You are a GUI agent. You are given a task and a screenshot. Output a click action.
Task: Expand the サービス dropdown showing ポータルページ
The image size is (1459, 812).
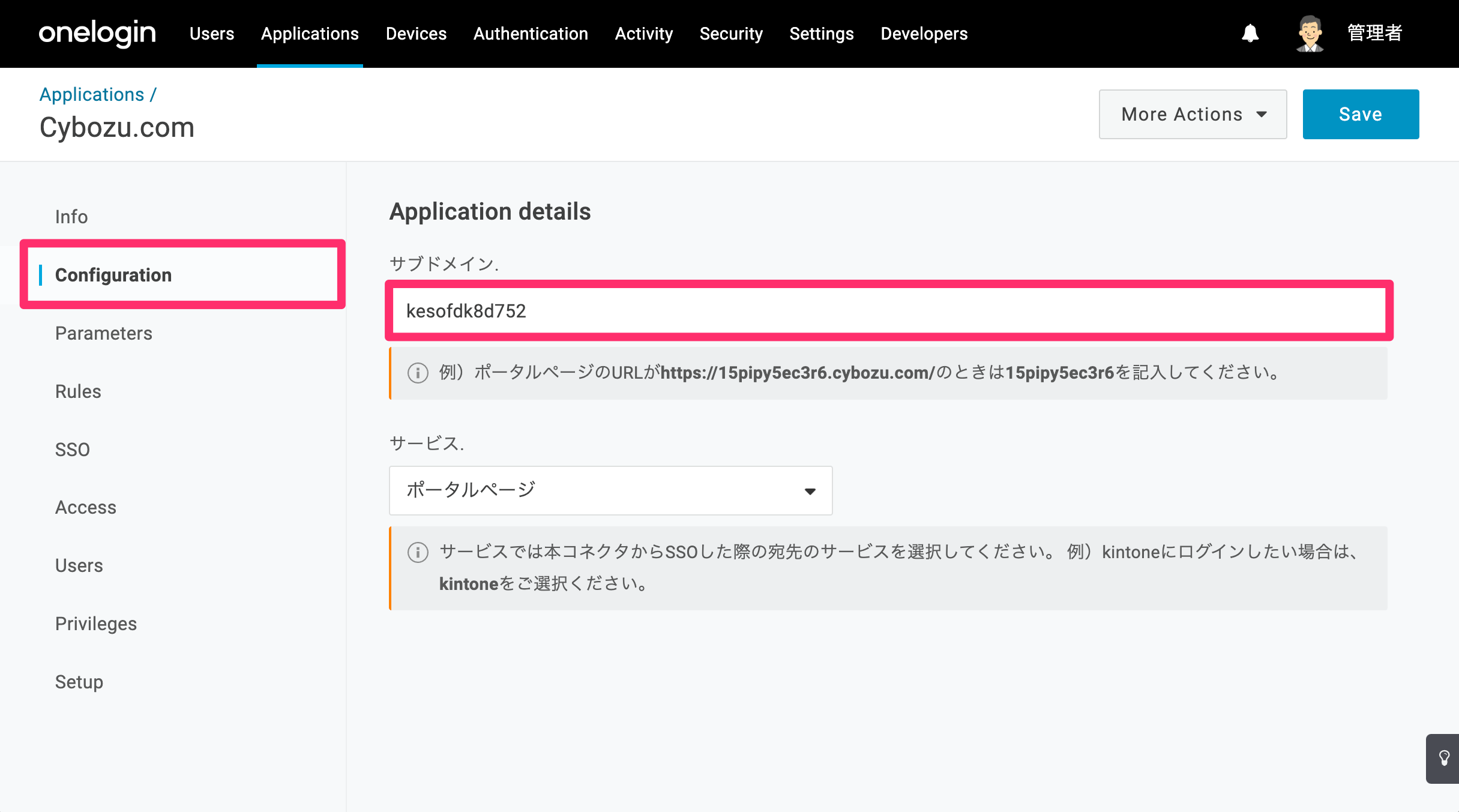click(610, 490)
